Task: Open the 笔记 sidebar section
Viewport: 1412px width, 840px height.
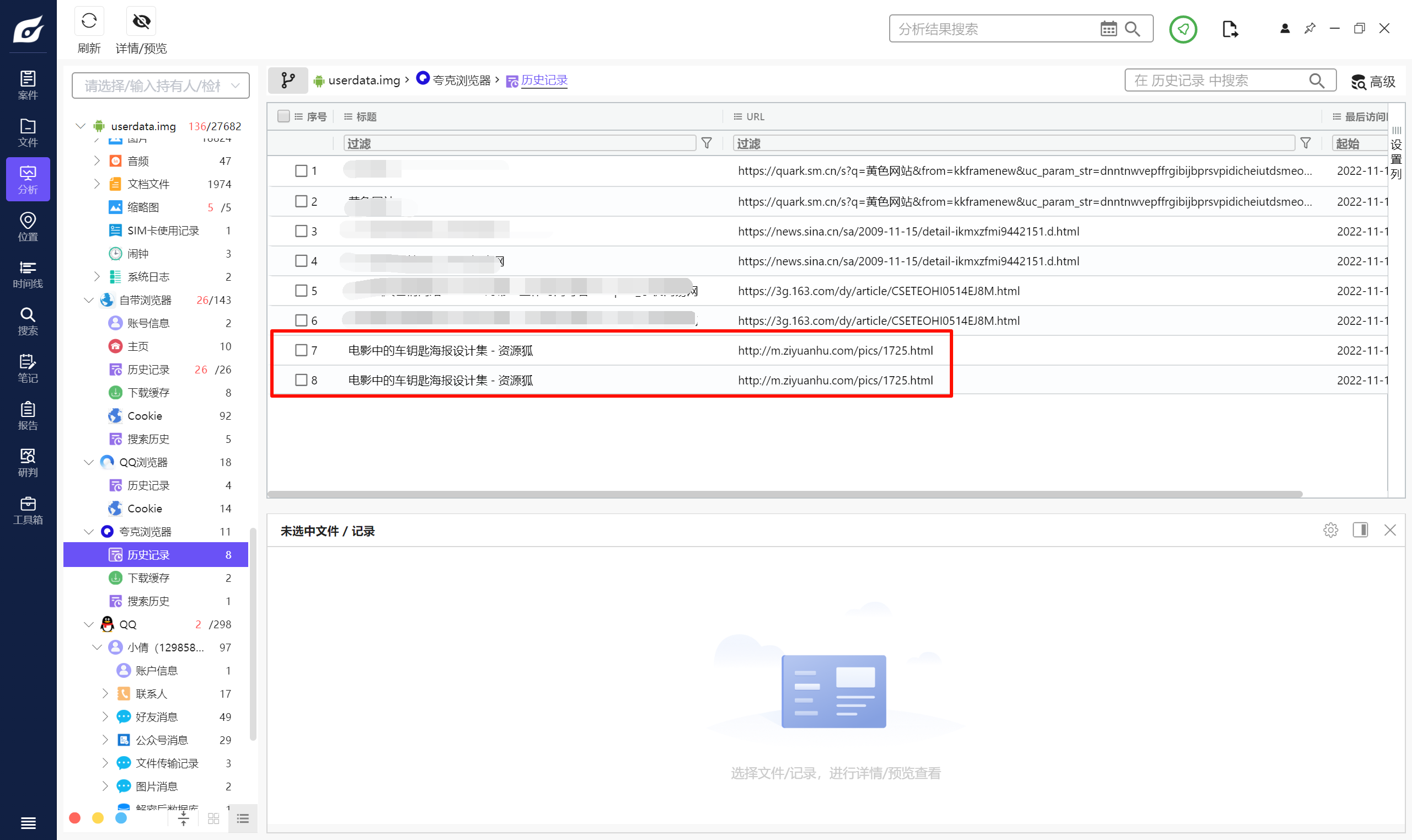Action: pos(28,368)
